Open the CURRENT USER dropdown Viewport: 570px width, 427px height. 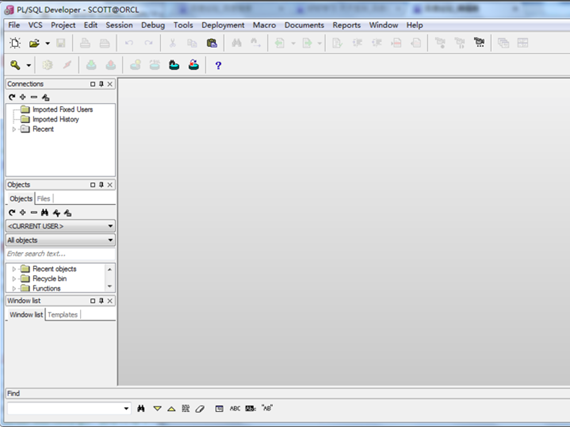60,226
